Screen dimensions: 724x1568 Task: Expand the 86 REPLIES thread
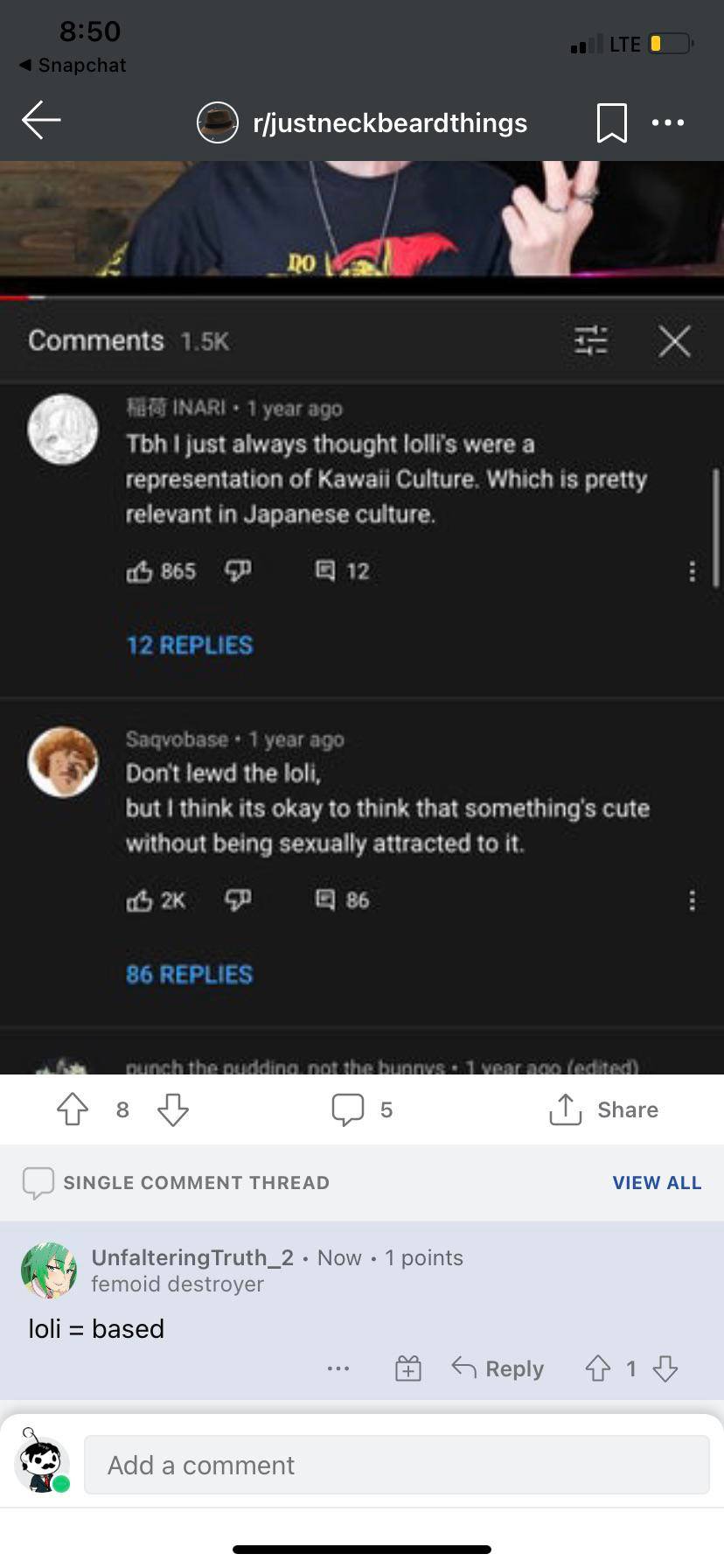pos(189,974)
